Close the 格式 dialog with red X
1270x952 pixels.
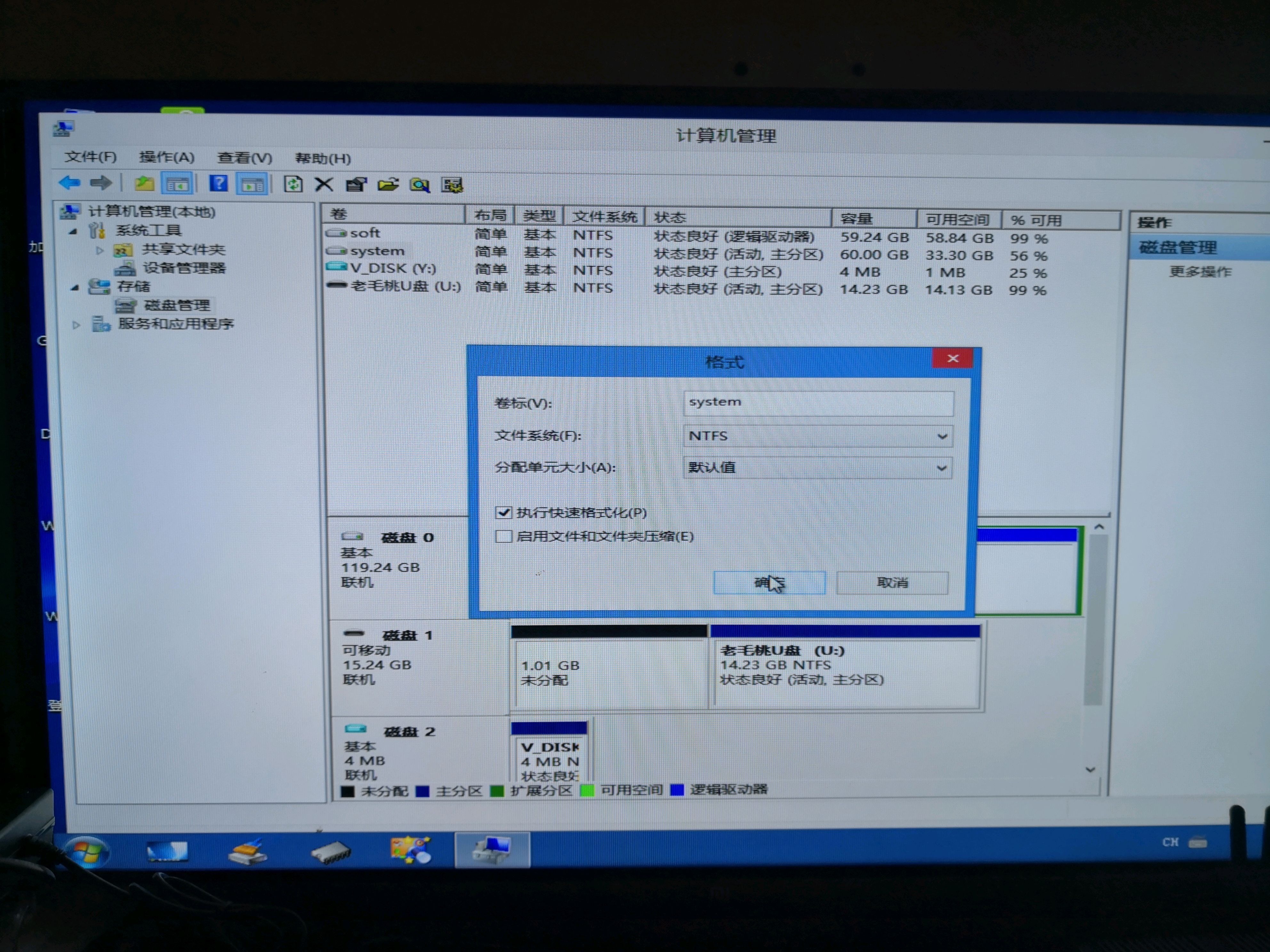(x=952, y=359)
